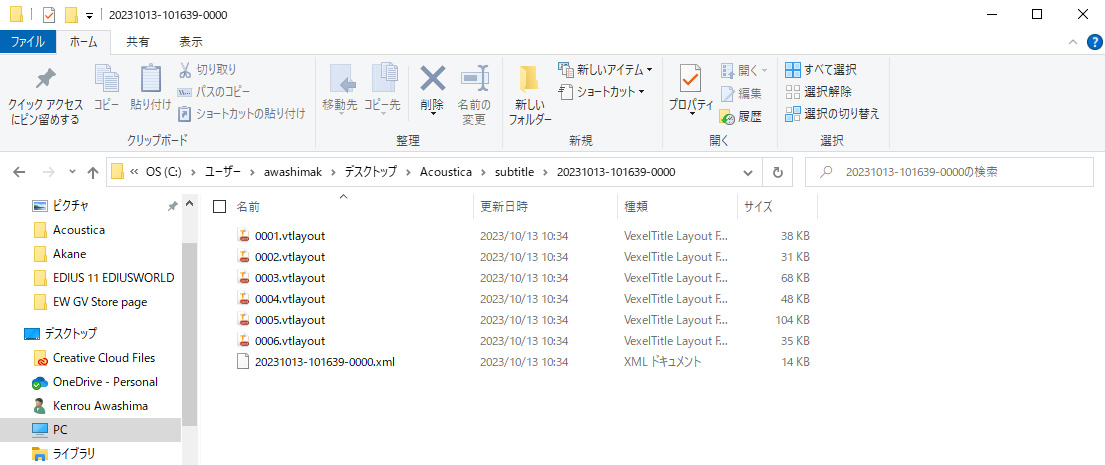This screenshot has height=465, width=1105.
Task: Sort by Date modified (更新日時) column
Action: (x=504, y=206)
